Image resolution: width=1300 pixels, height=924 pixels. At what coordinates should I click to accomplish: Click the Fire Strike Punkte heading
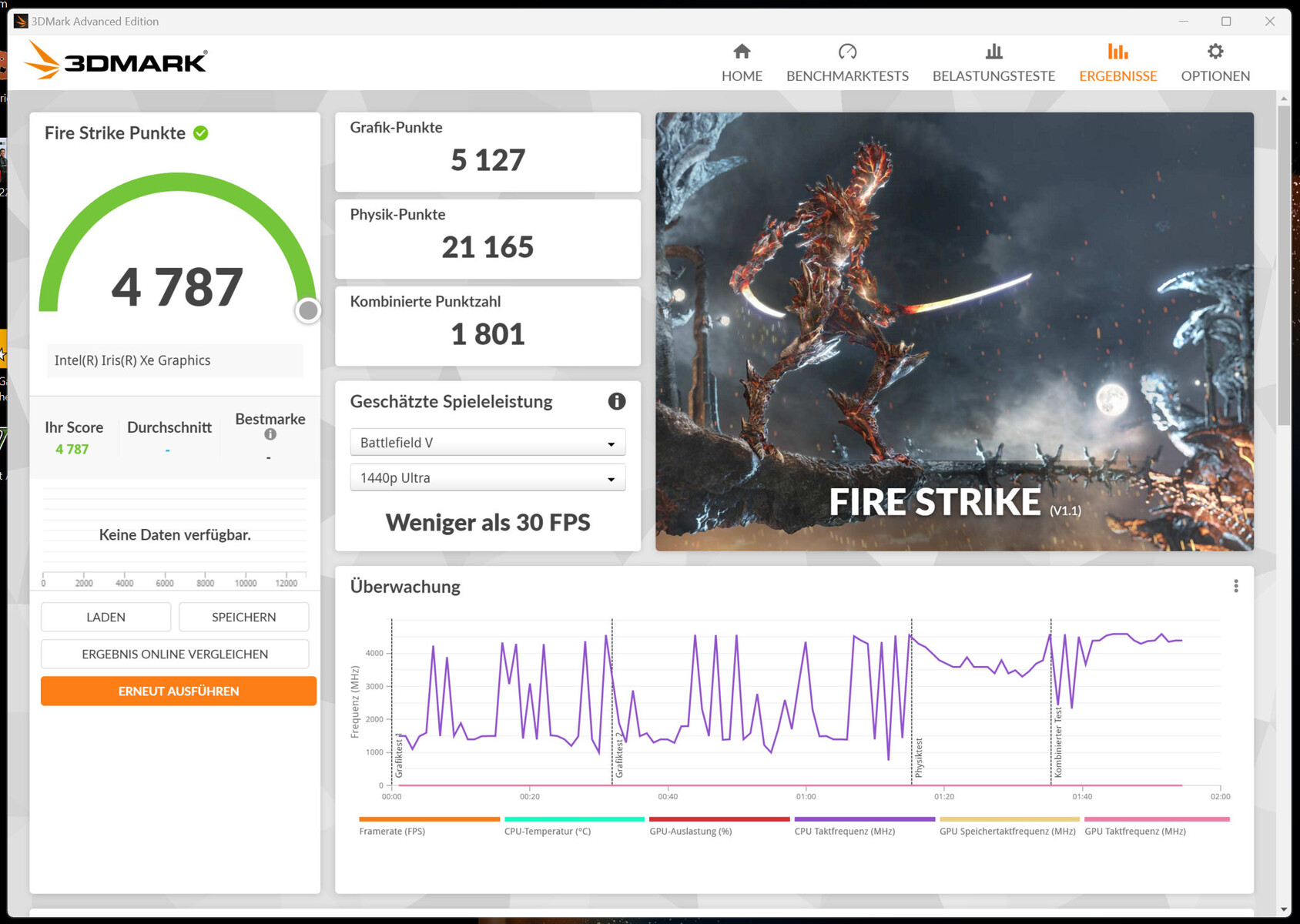click(x=115, y=133)
